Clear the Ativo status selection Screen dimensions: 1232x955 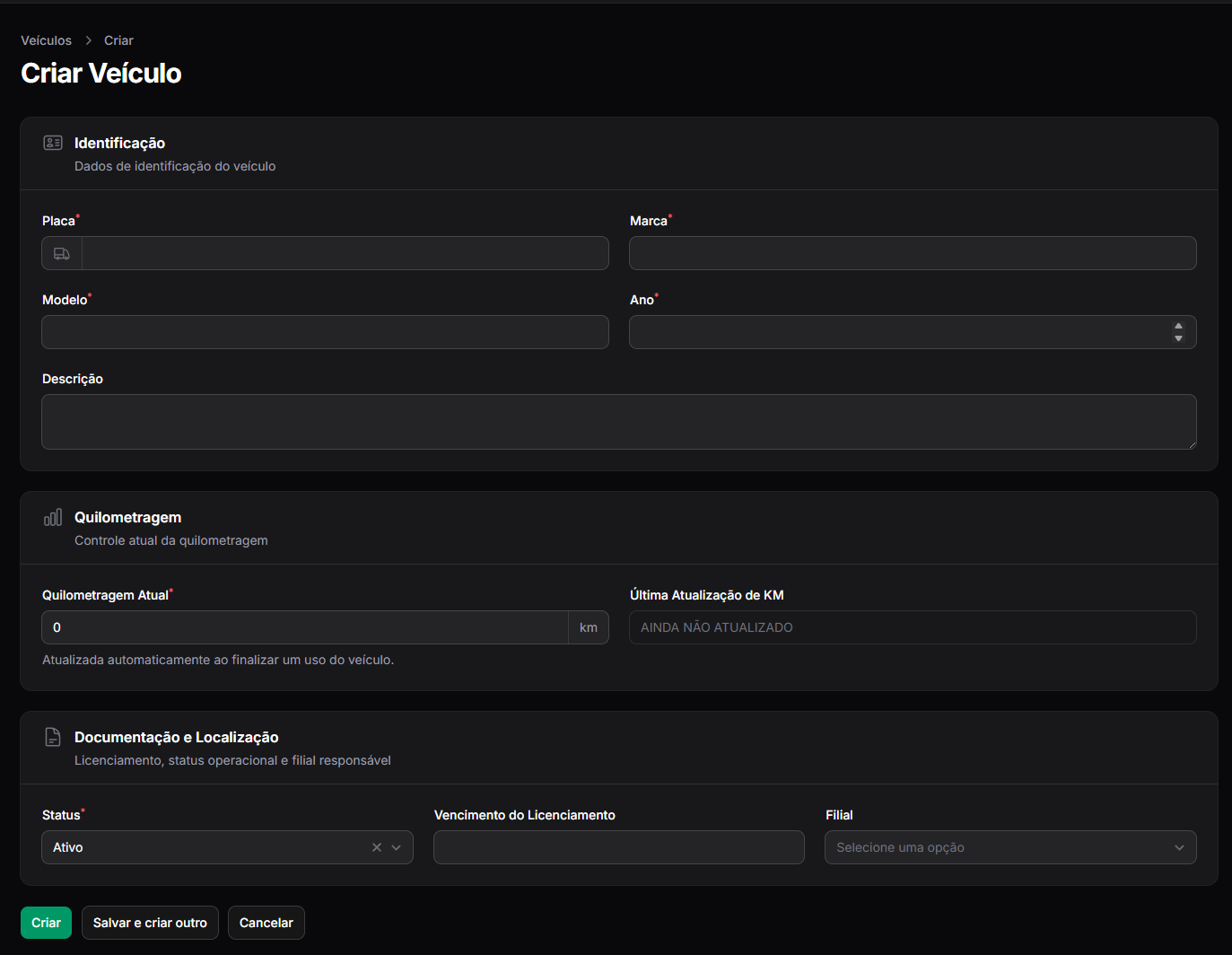click(x=377, y=847)
